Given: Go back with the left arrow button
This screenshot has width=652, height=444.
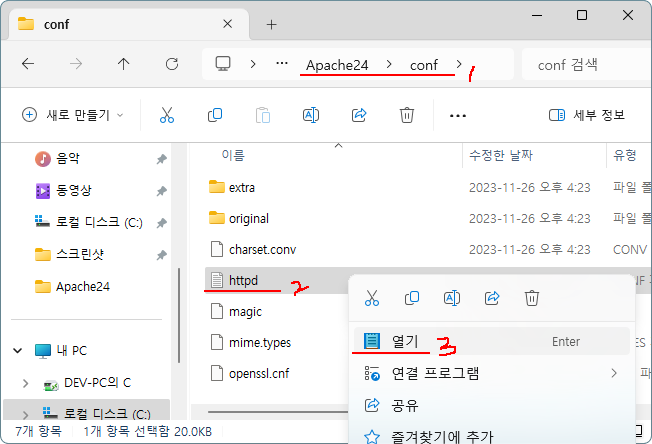Looking at the screenshot, I should coord(28,64).
